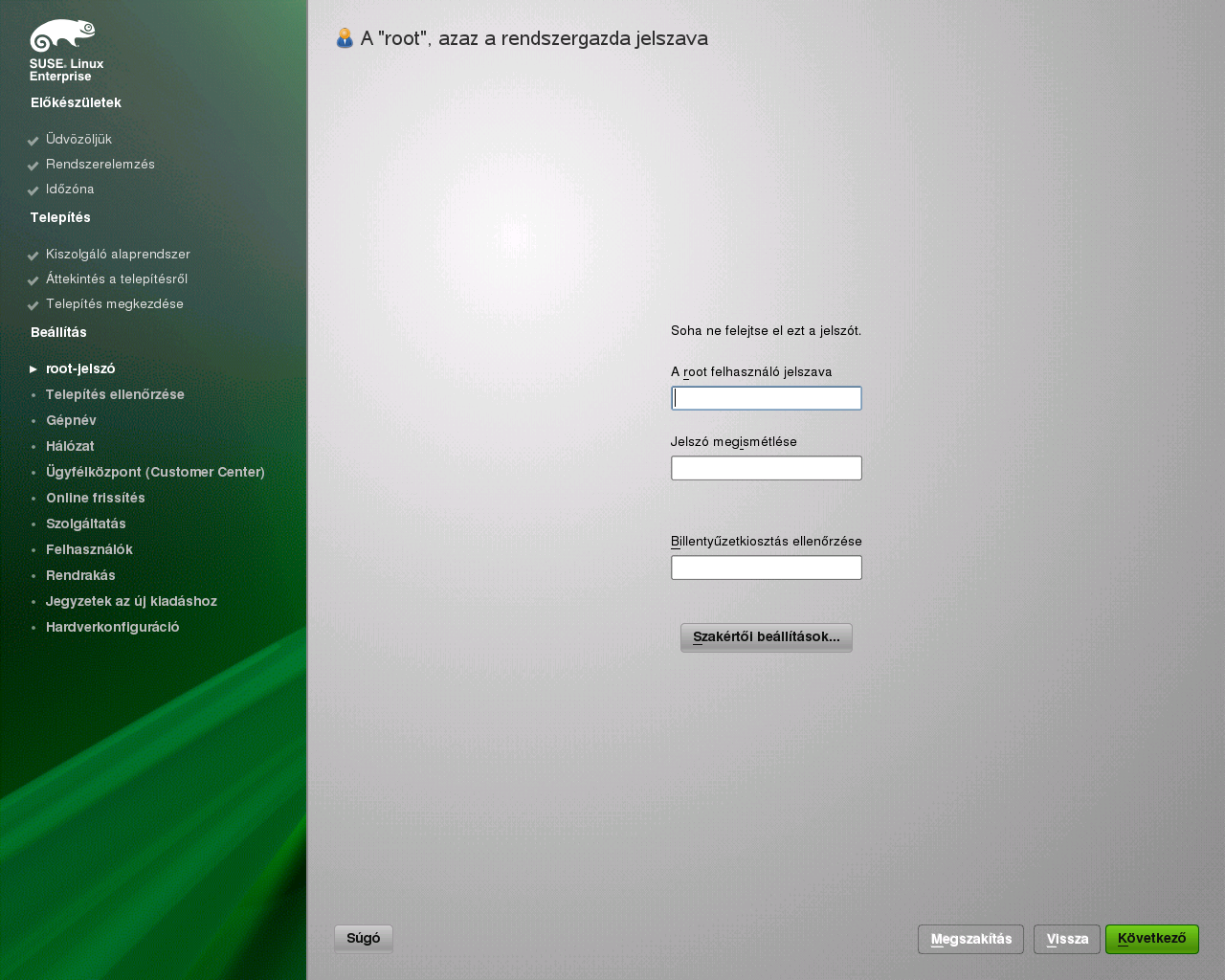The image size is (1225, 980).
Task: Select the root-jelszó step in sidebar
Action: (x=80, y=368)
